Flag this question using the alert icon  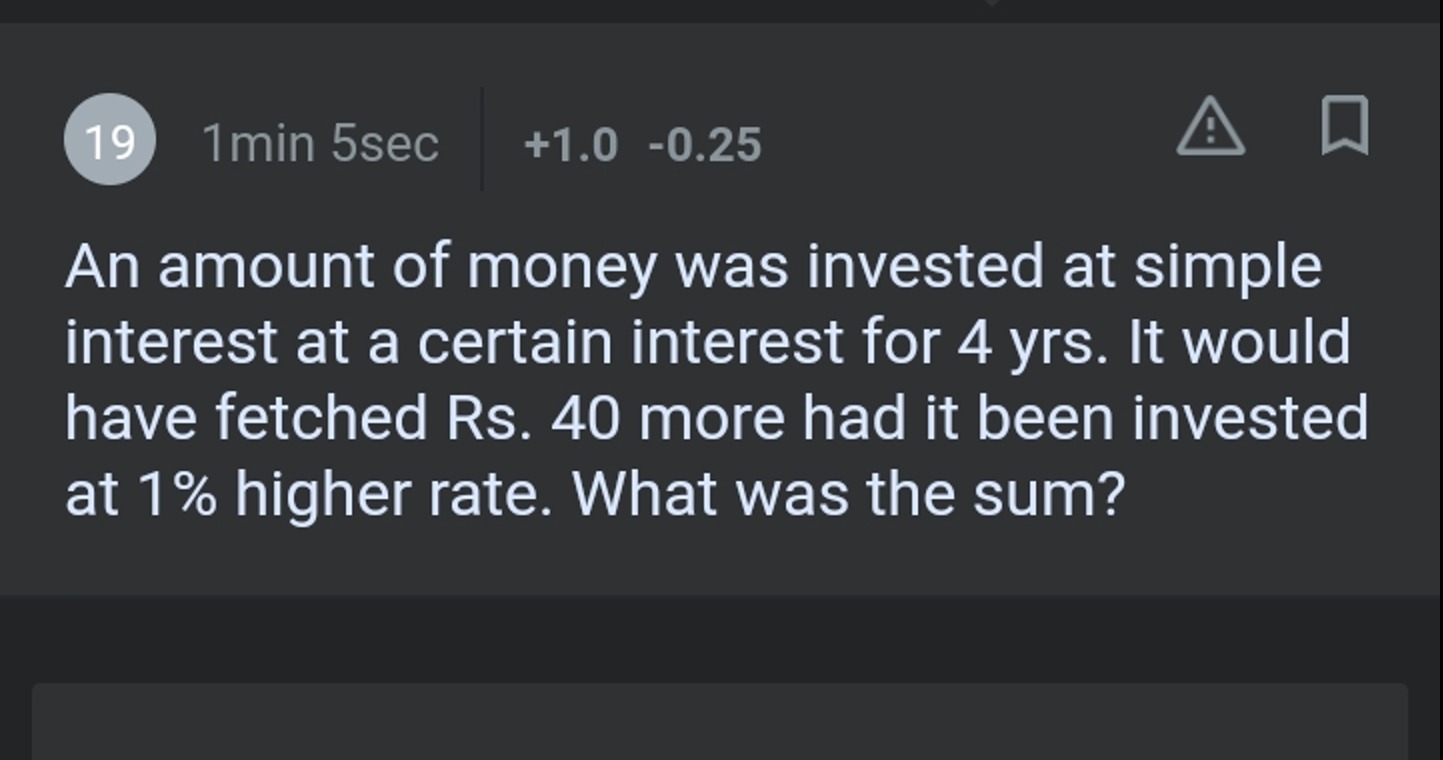click(x=1210, y=127)
